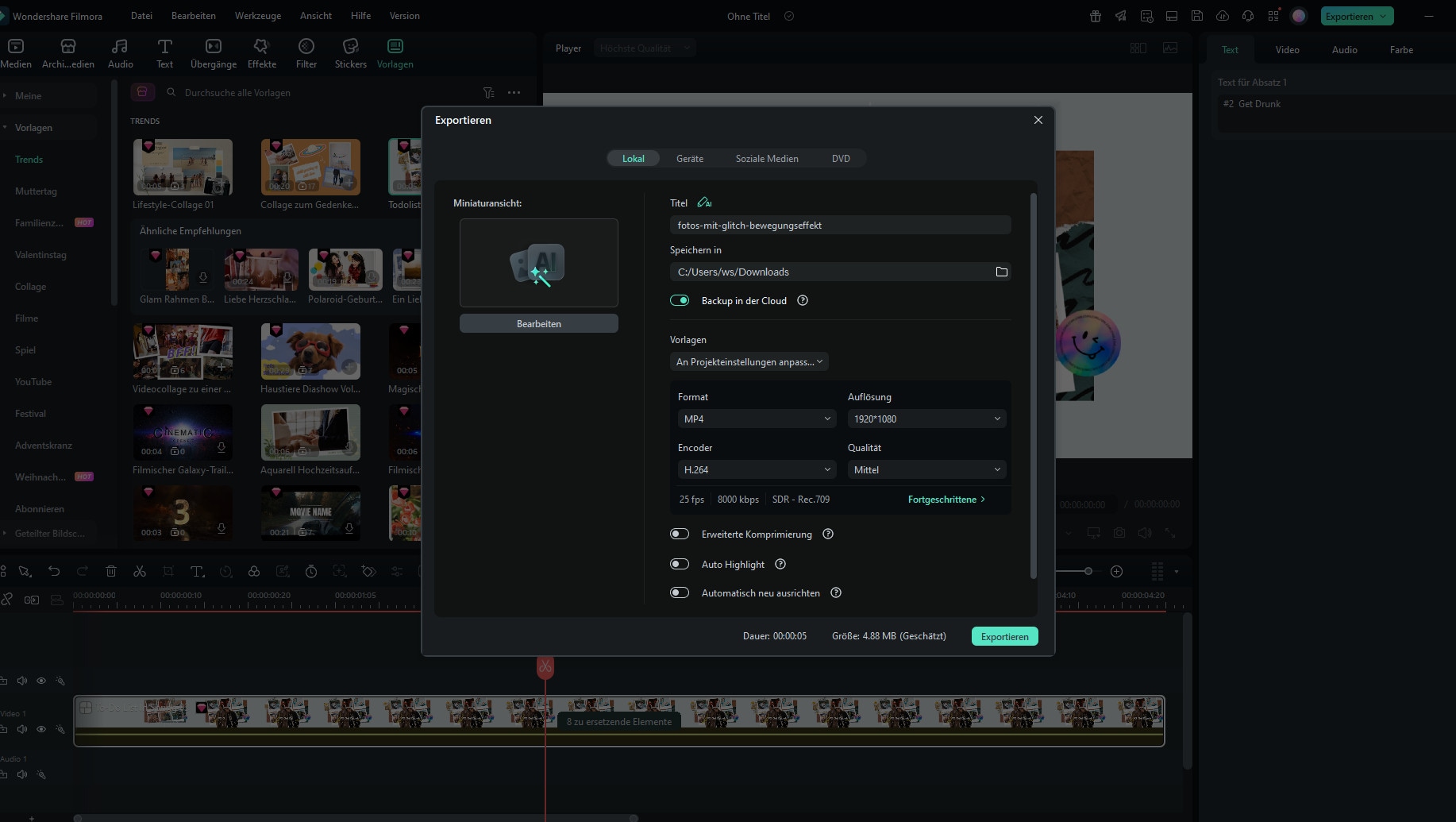Viewport: 1456px width, 822px height.
Task: Click the user avatar in title bar
Action: point(1299,16)
